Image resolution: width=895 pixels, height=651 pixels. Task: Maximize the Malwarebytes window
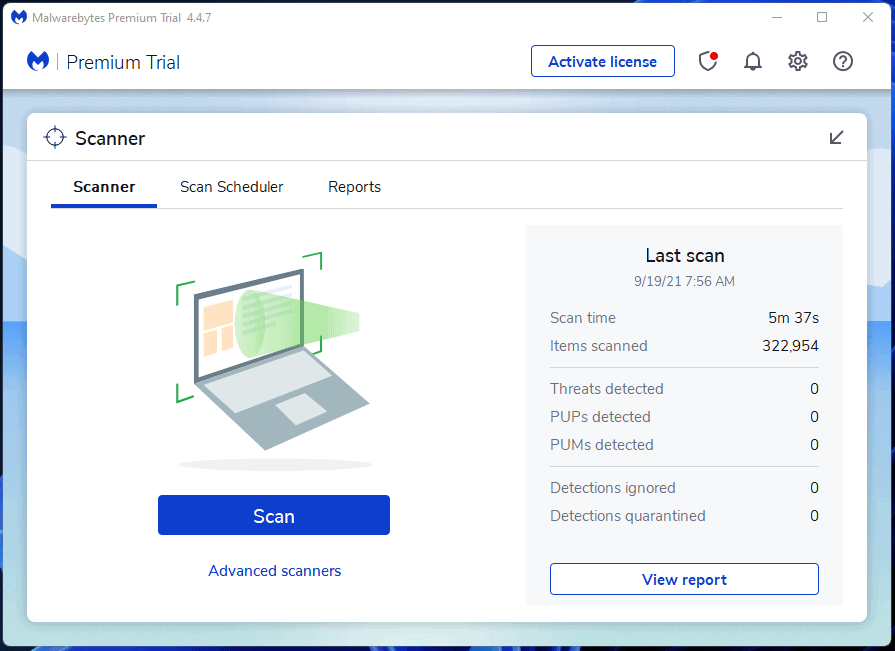822,17
